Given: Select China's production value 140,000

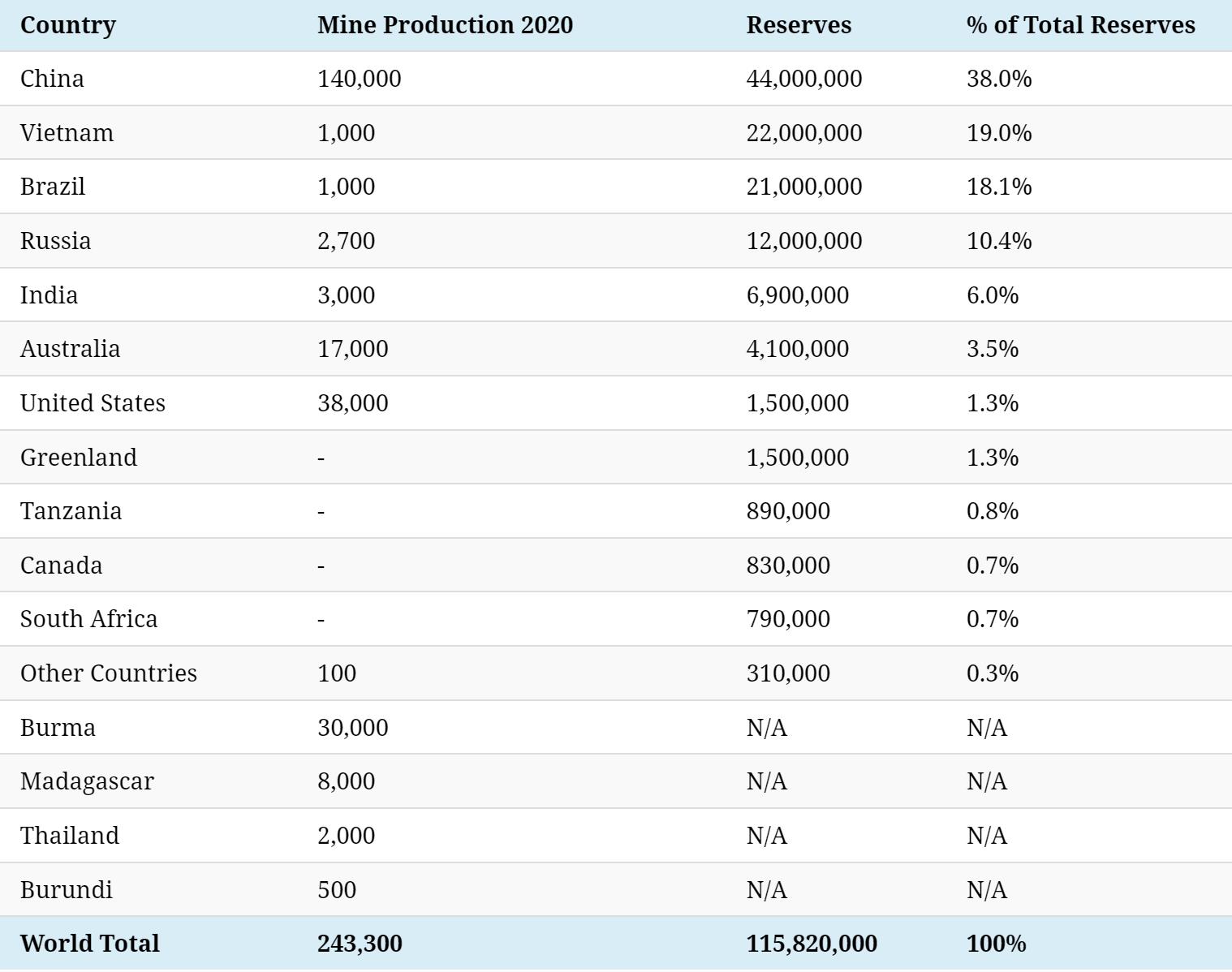Looking at the screenshot, I should point(360,79).
